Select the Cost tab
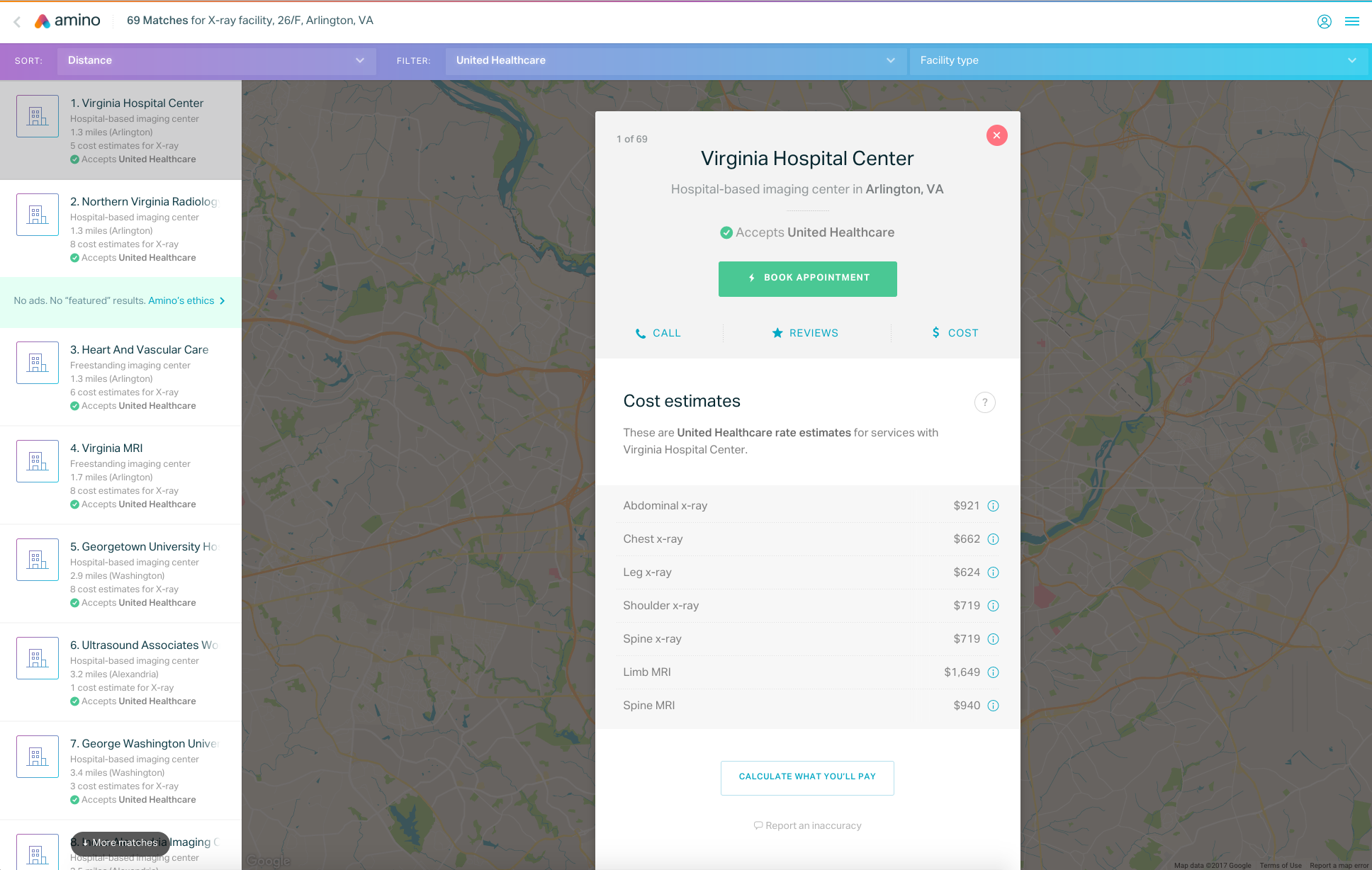Image resolution: width=1372 pixels, height=870 pixels. tap(955, 333)
